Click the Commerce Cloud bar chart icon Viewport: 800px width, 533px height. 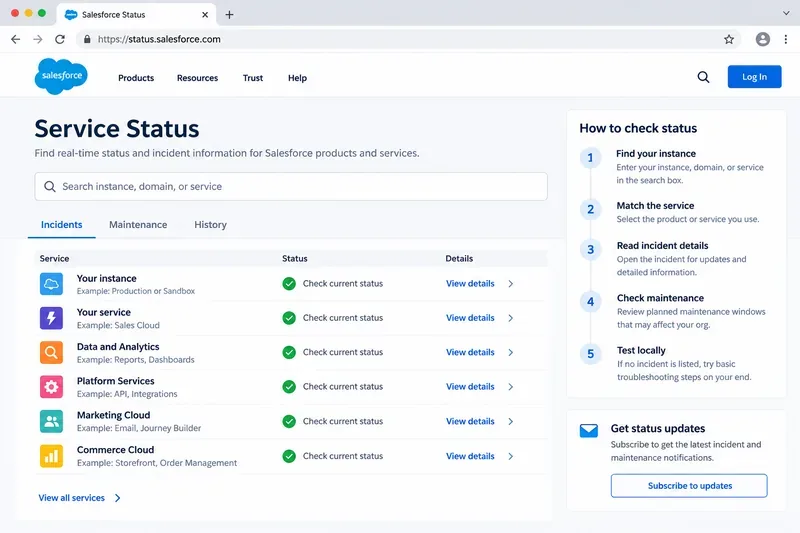[52, 456]
